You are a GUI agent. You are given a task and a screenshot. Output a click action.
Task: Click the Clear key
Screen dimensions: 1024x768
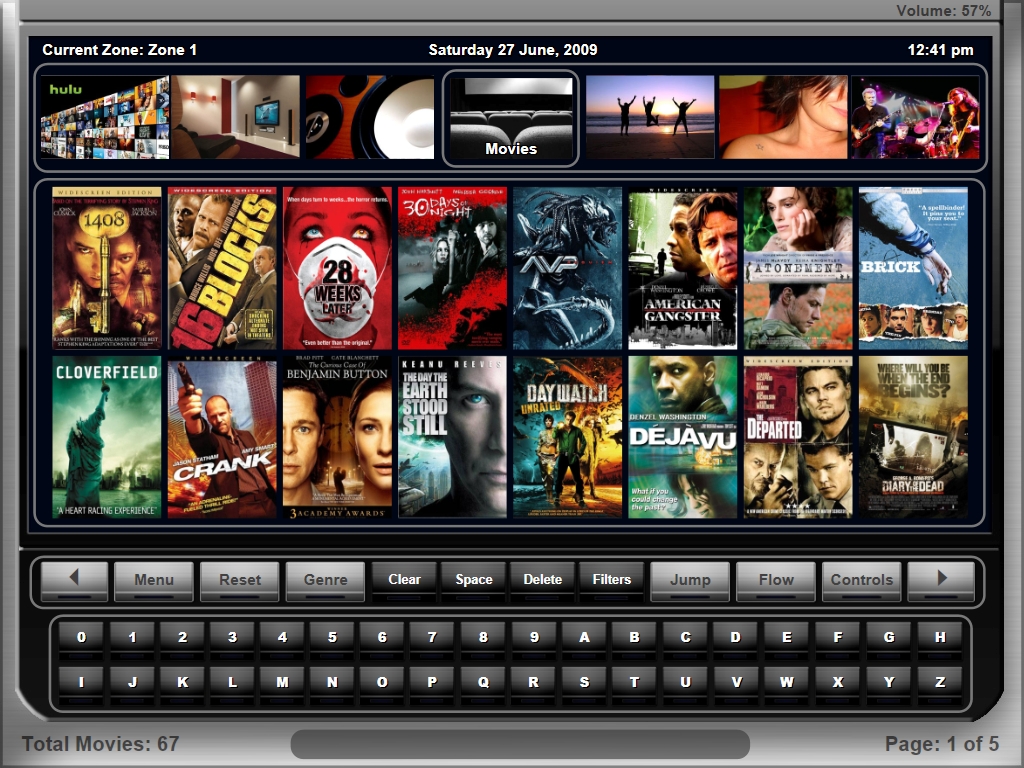[404, 581]
